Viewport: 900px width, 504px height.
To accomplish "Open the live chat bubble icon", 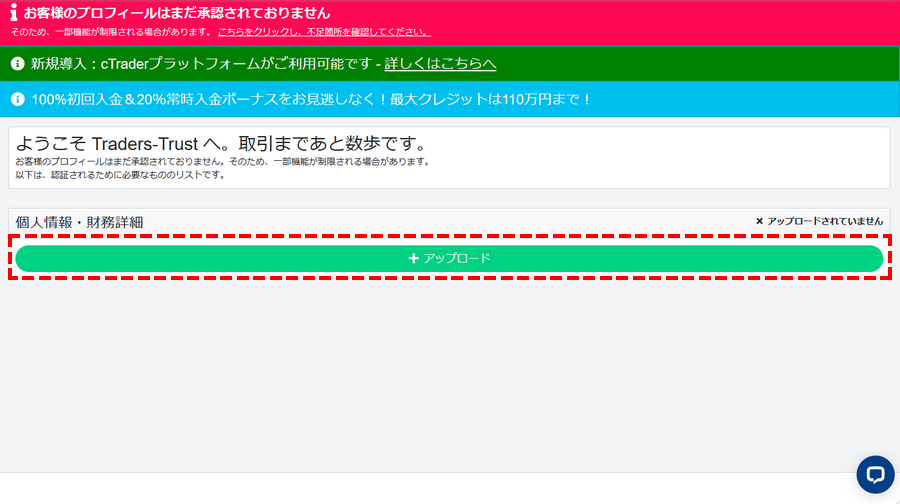I will coord(875,474).
